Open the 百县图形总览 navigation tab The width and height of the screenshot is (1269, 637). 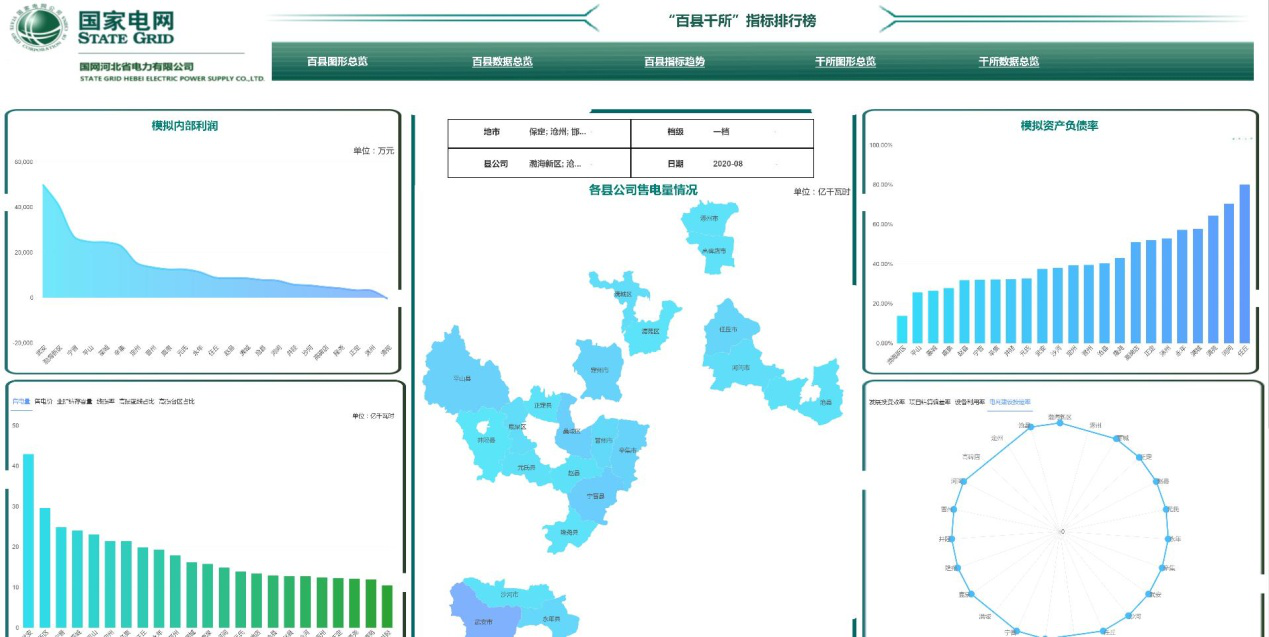tap(337, 62)
